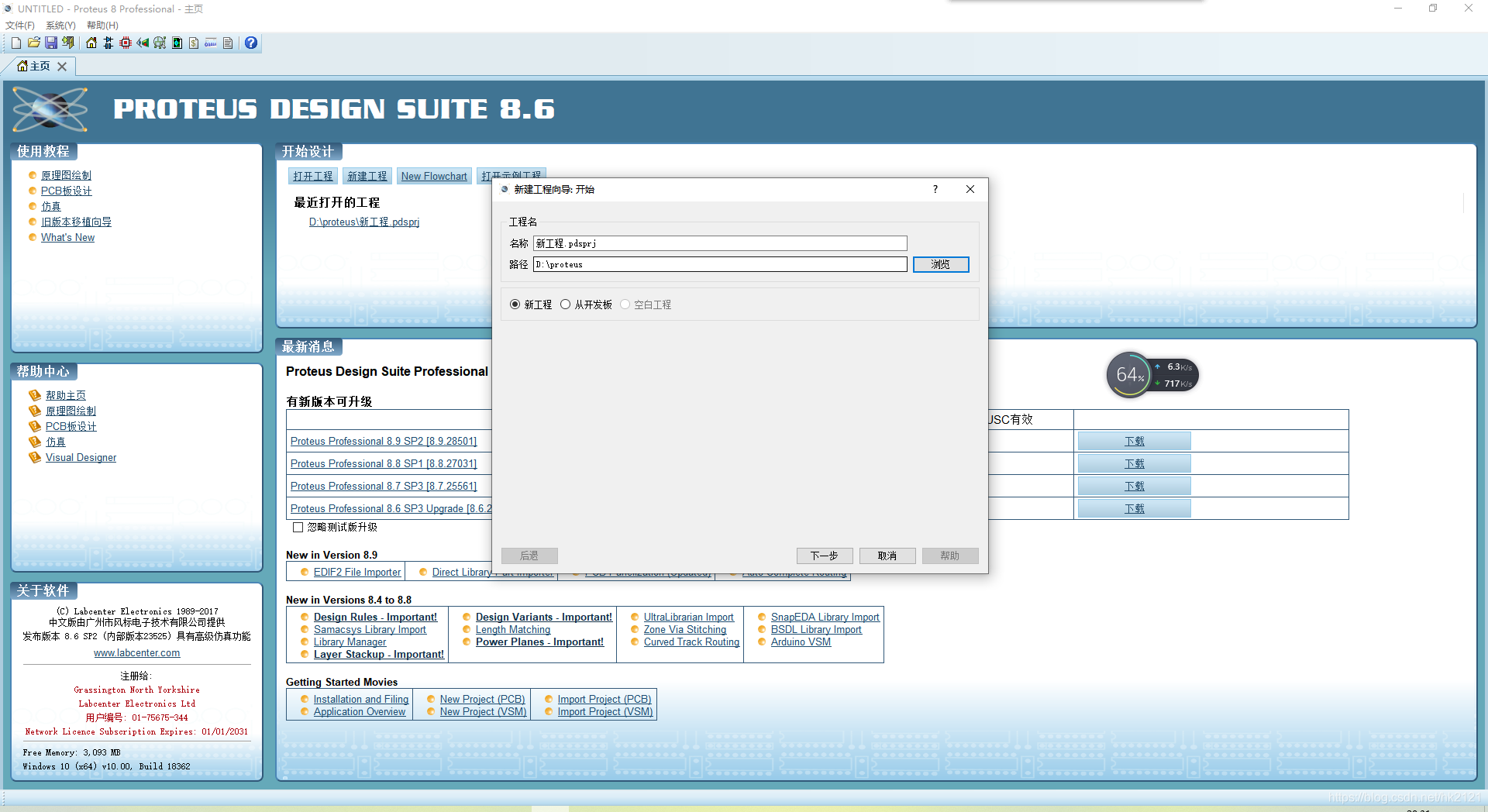Click the Save Project floppy icon
The image size is (1488, 812).
click(51, 43)
